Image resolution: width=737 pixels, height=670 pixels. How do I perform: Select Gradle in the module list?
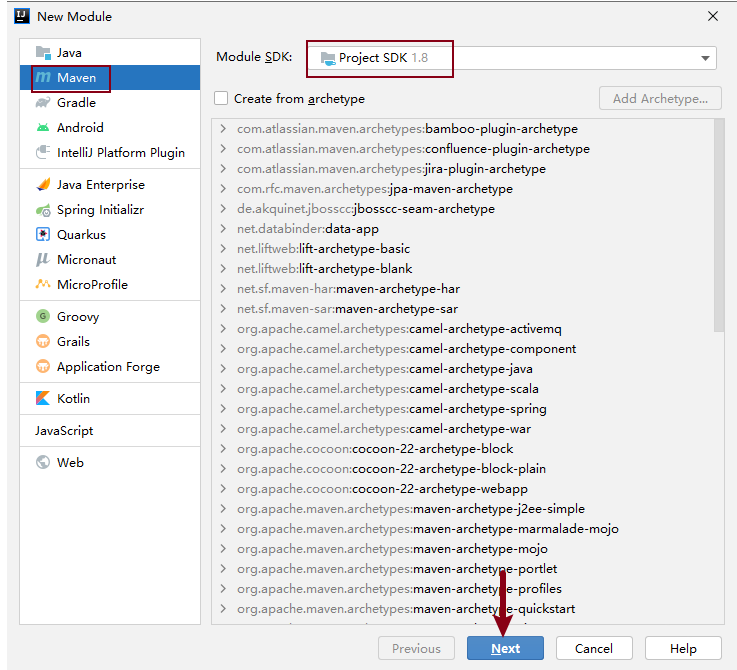110,102
